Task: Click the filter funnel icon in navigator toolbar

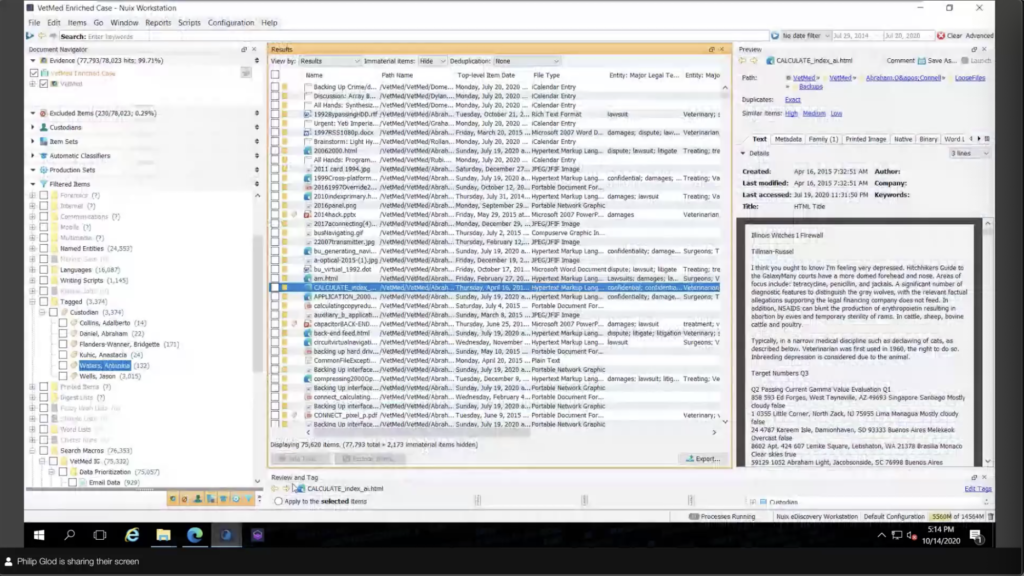Action: pyautogui.click(x=248, y=499)
